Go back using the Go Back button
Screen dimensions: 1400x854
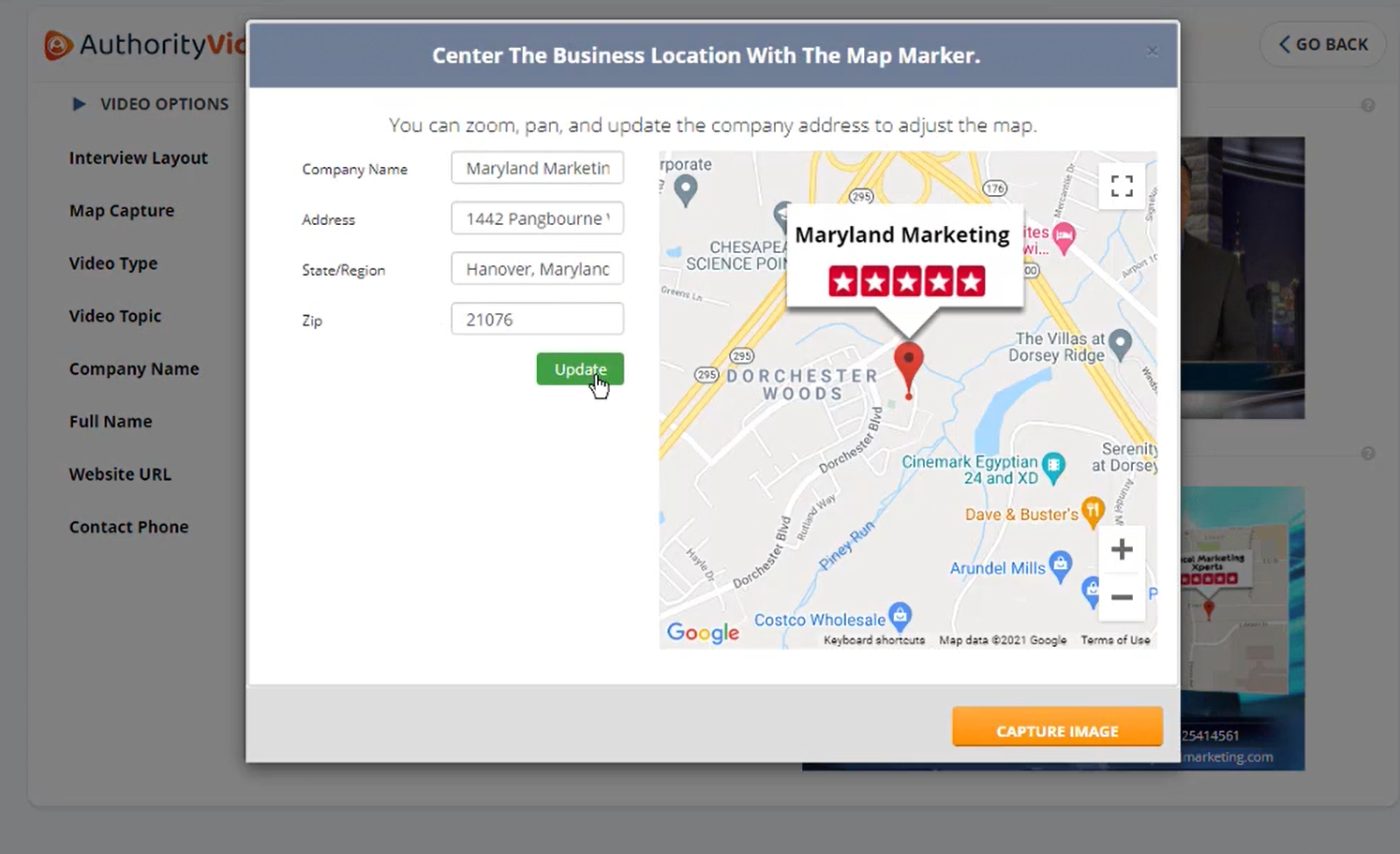(x=1322, y=45)
